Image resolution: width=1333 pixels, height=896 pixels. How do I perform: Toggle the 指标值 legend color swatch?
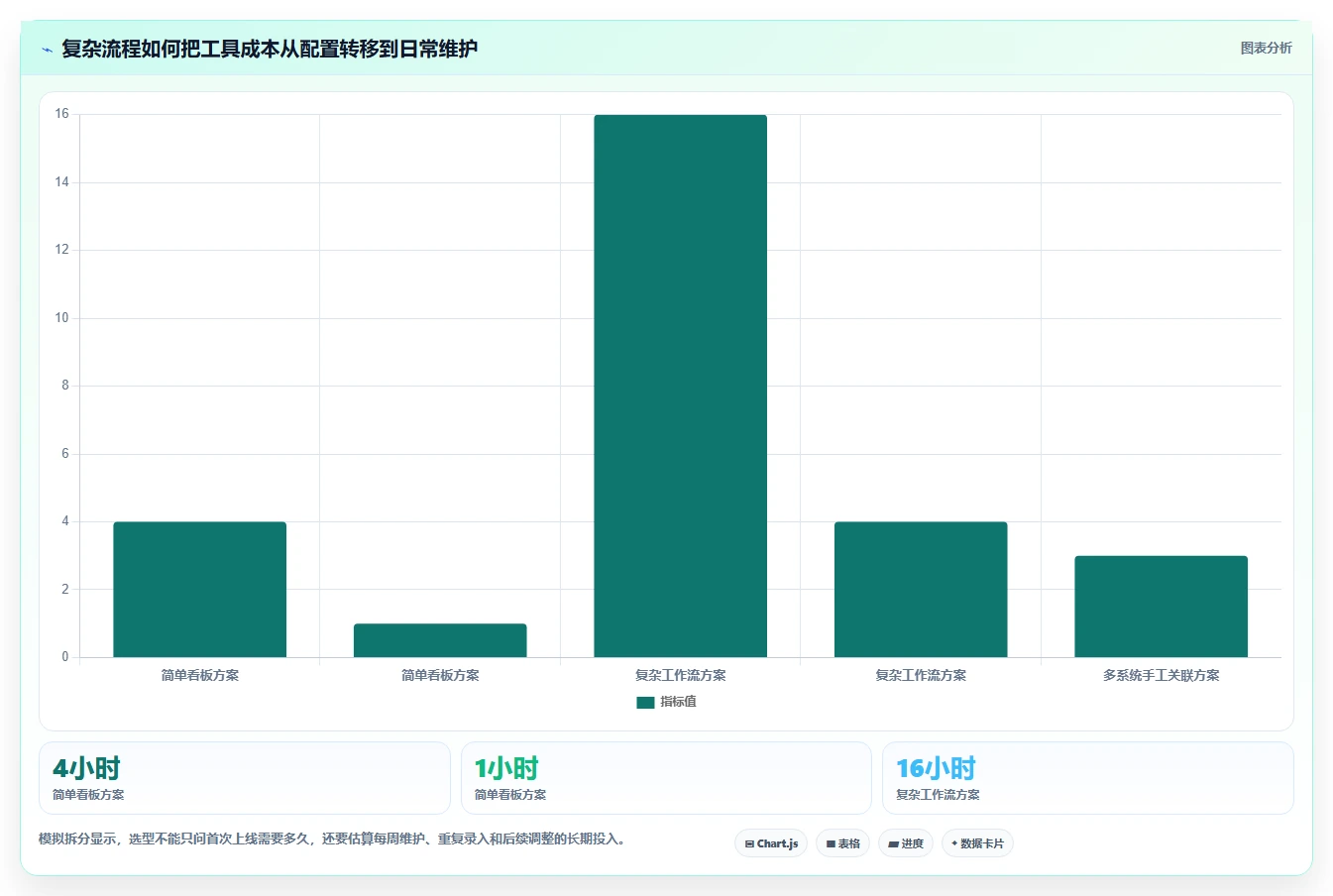pyautogui.click(x=645, y=702)
